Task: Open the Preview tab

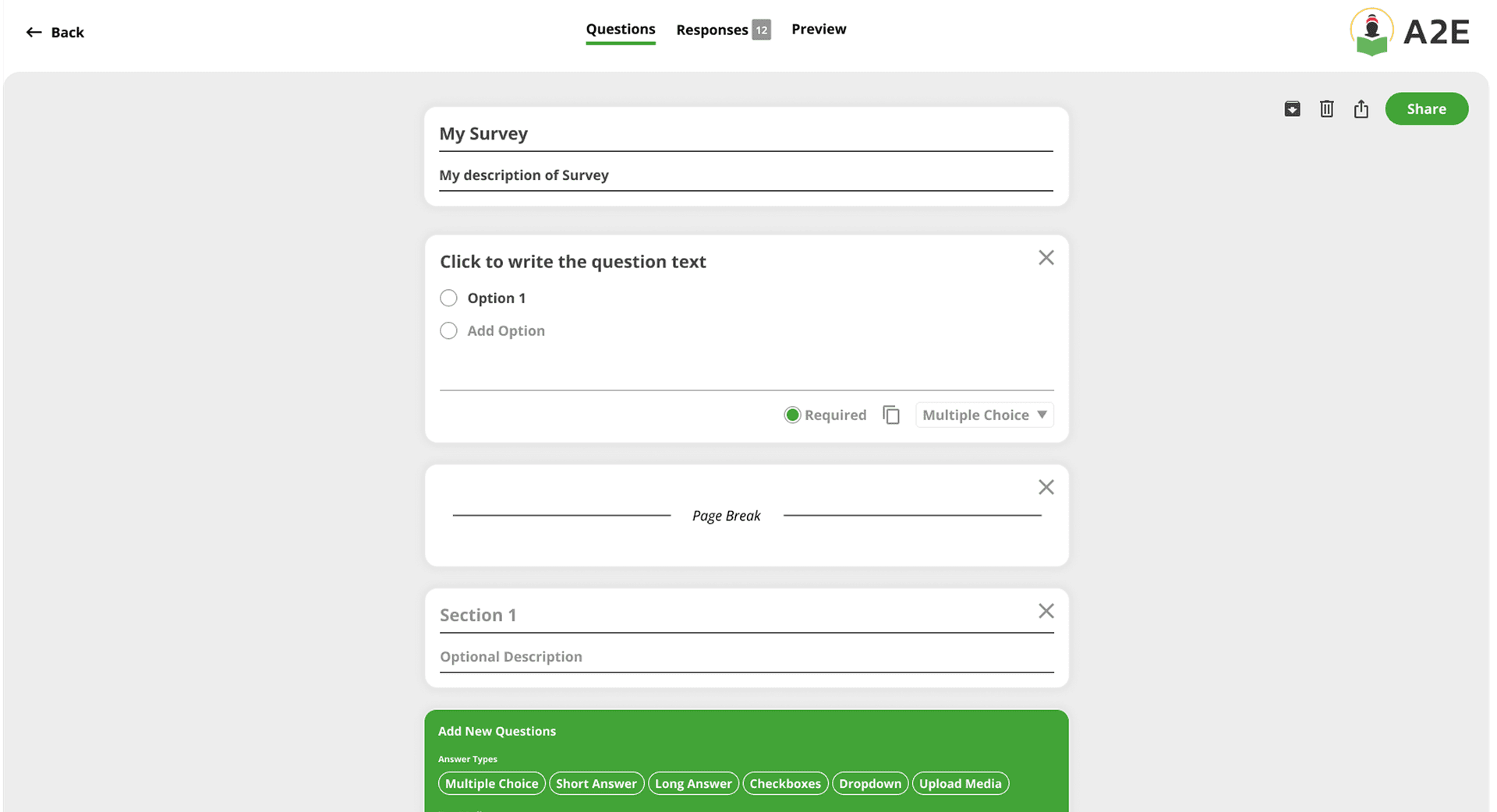Action: [x=819, y=30]
